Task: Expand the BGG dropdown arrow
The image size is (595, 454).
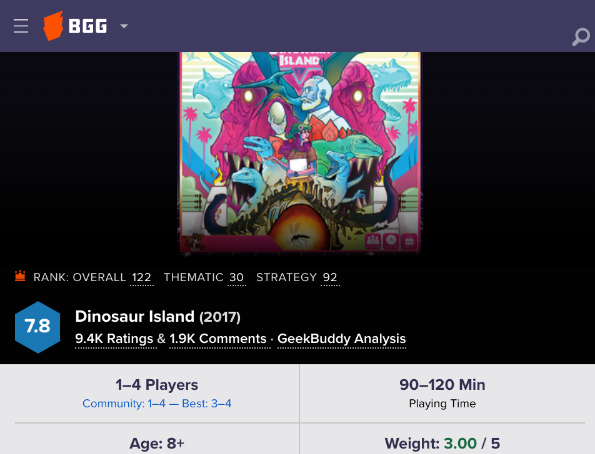Action: point(124,26)
